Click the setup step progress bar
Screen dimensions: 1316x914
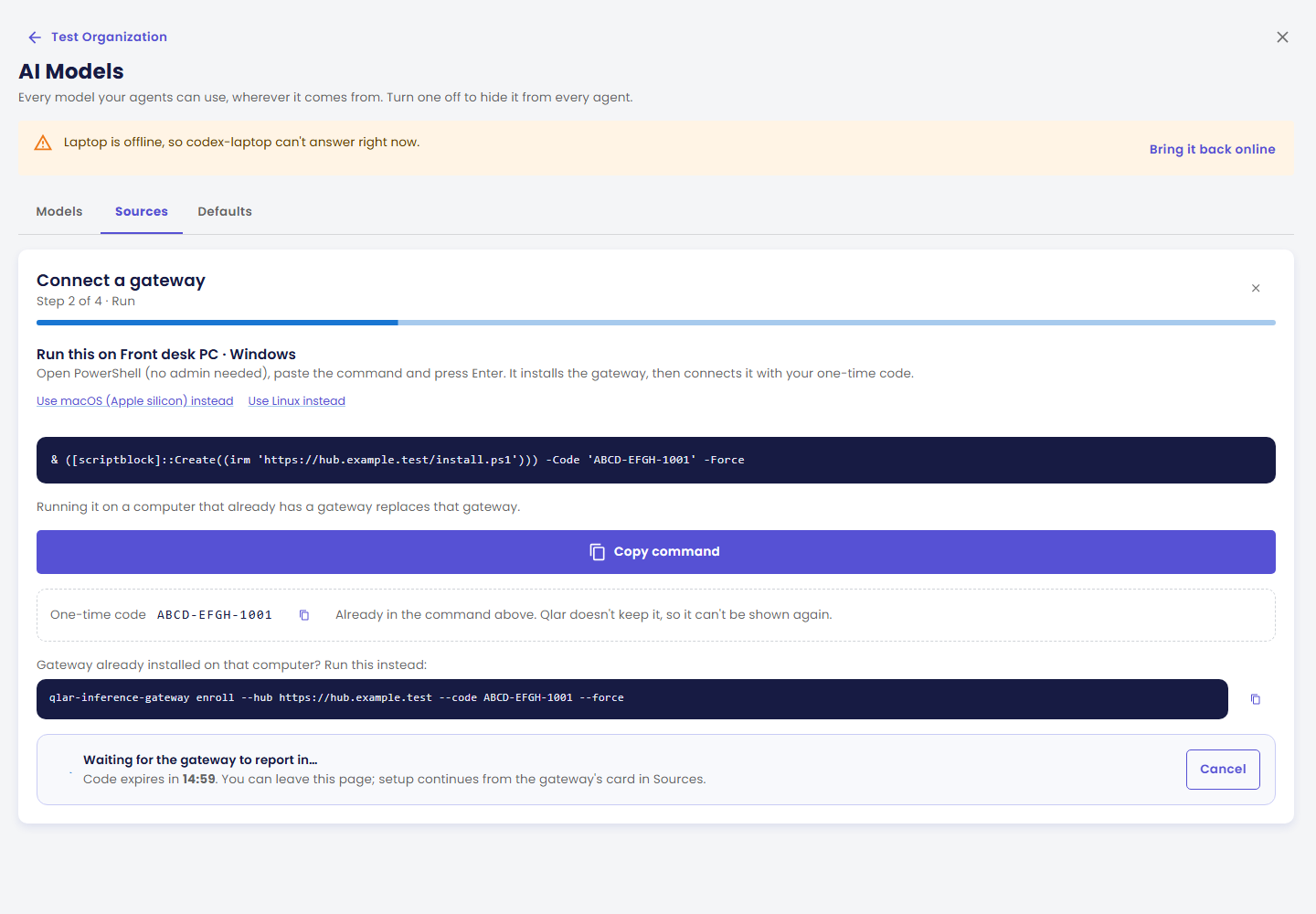656,323
